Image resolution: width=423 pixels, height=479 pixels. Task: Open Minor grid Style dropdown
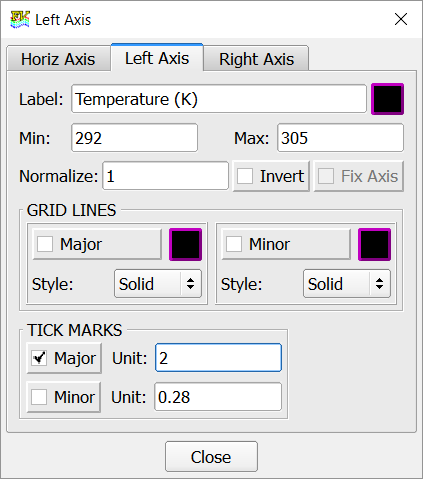[347, 284]
